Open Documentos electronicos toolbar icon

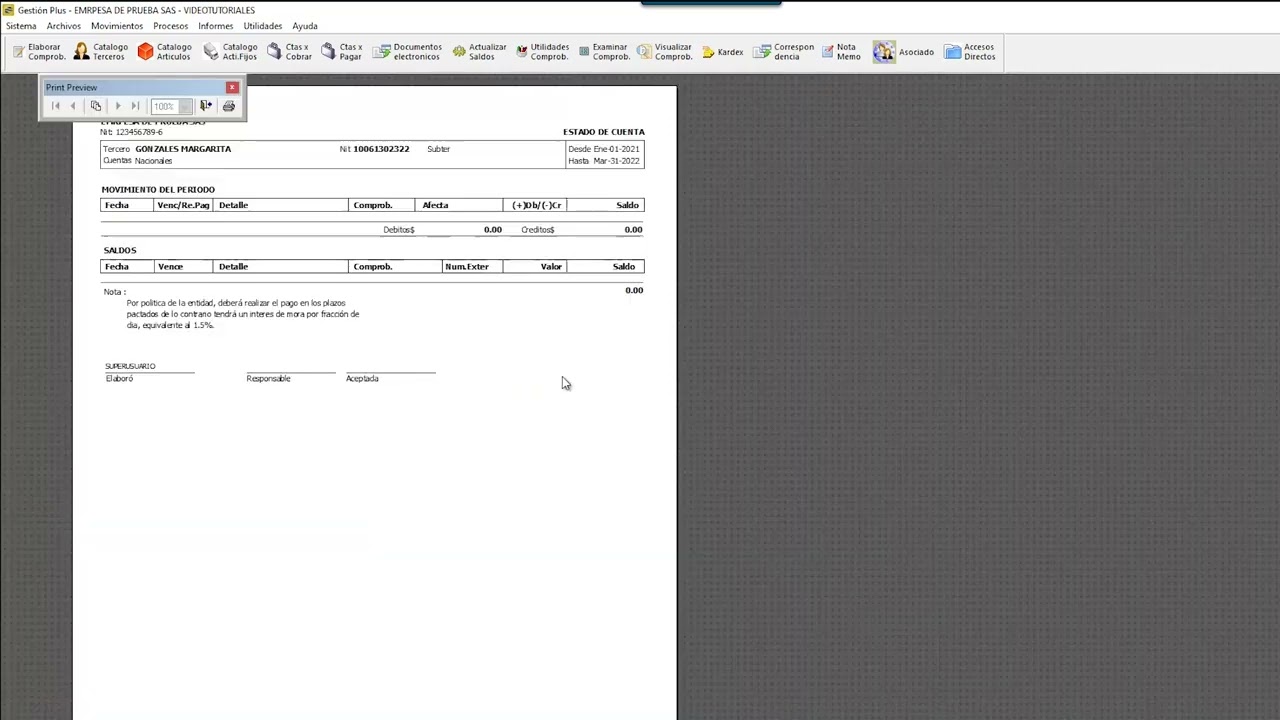coord(407,52)
